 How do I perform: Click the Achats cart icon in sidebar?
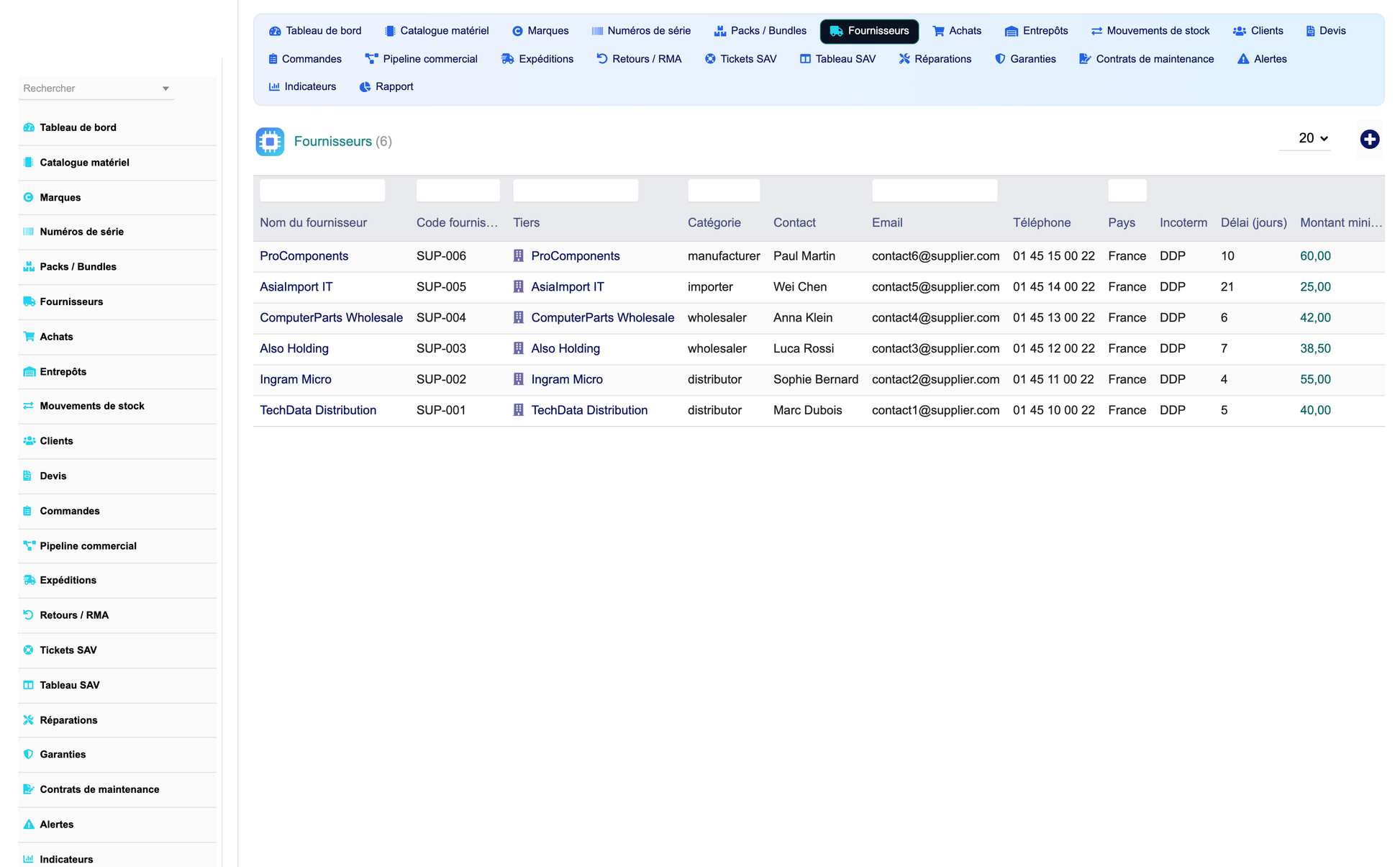(29, 336)
